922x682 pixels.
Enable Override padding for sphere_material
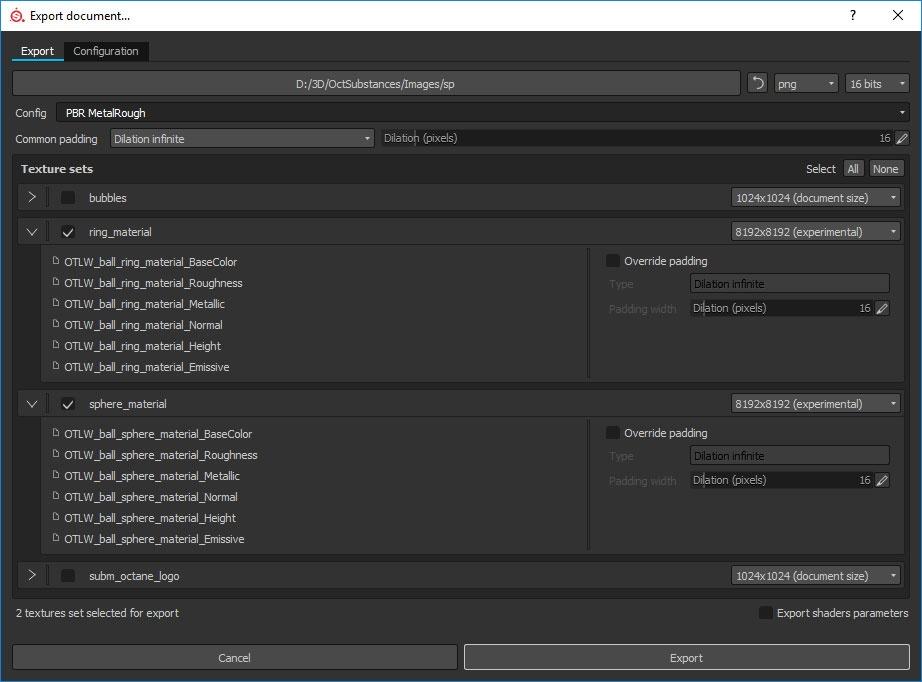tap(613, 433)
